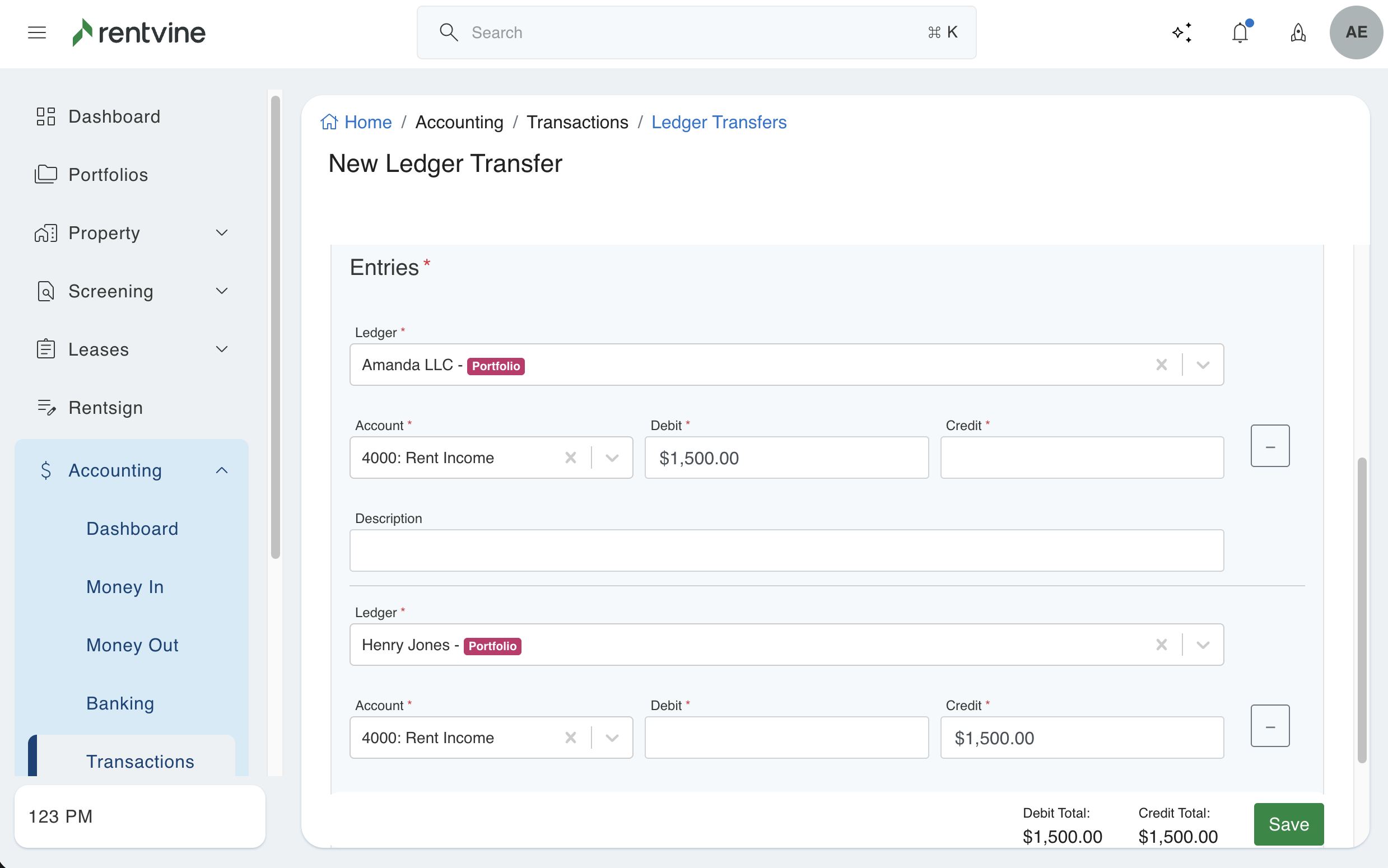Remove the first entry with minus button
Image resolution: width=1388 pixels, height=868 pixels.
1270,446
